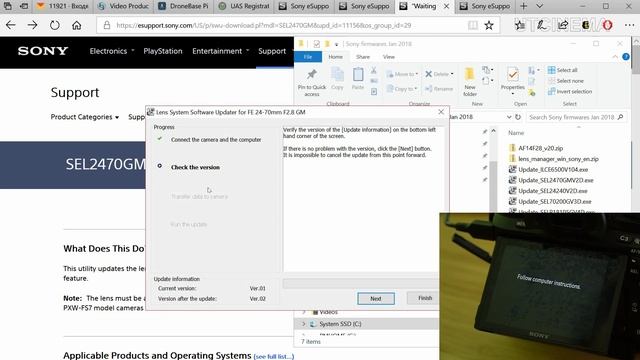Screen dimensions: 640x360
Task: Switch to Home tab in Explorer
Action: (336, 57)
